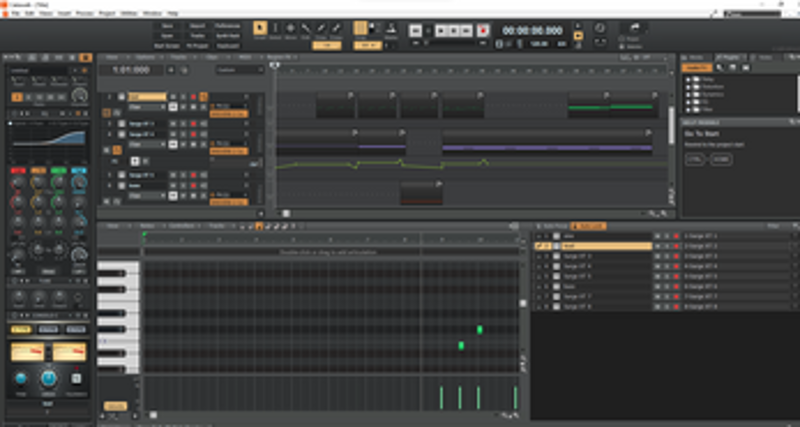Click the Save button in control bar
The image size is (800, 427).
[x=167, y=26]
